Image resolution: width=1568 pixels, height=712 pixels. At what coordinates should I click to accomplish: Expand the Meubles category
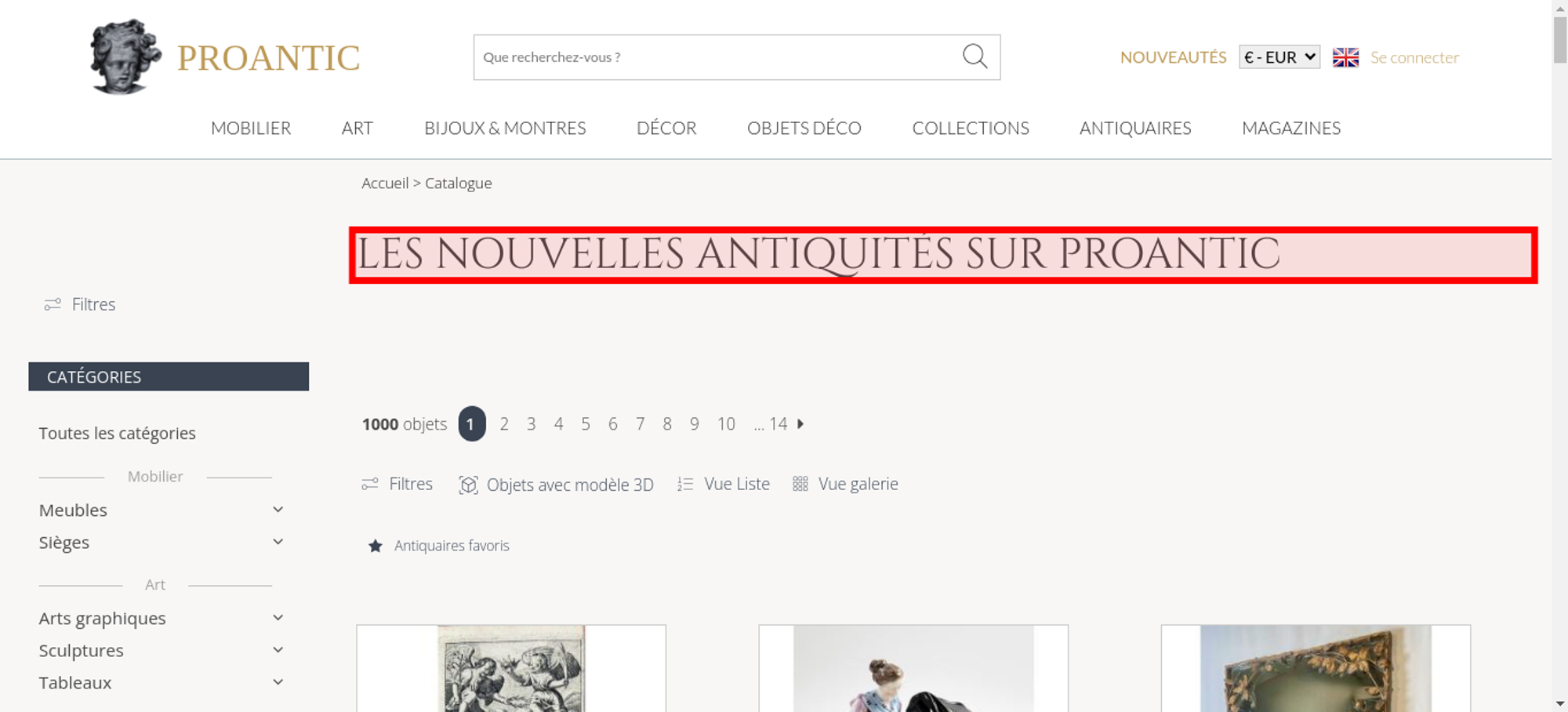click(278, 510)
